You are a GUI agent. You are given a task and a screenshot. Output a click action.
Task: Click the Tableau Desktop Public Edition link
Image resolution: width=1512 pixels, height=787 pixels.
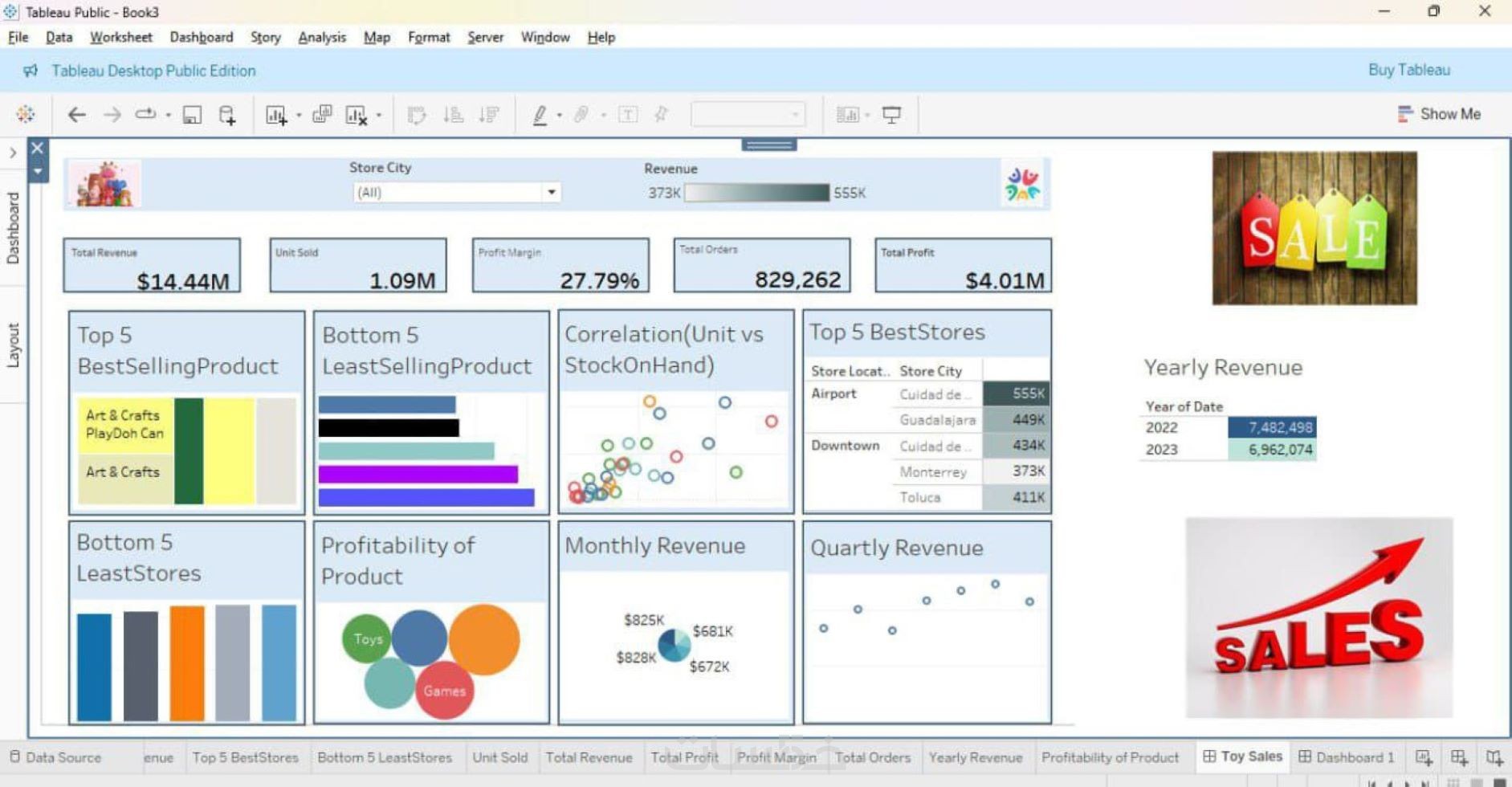pos(153,71)
